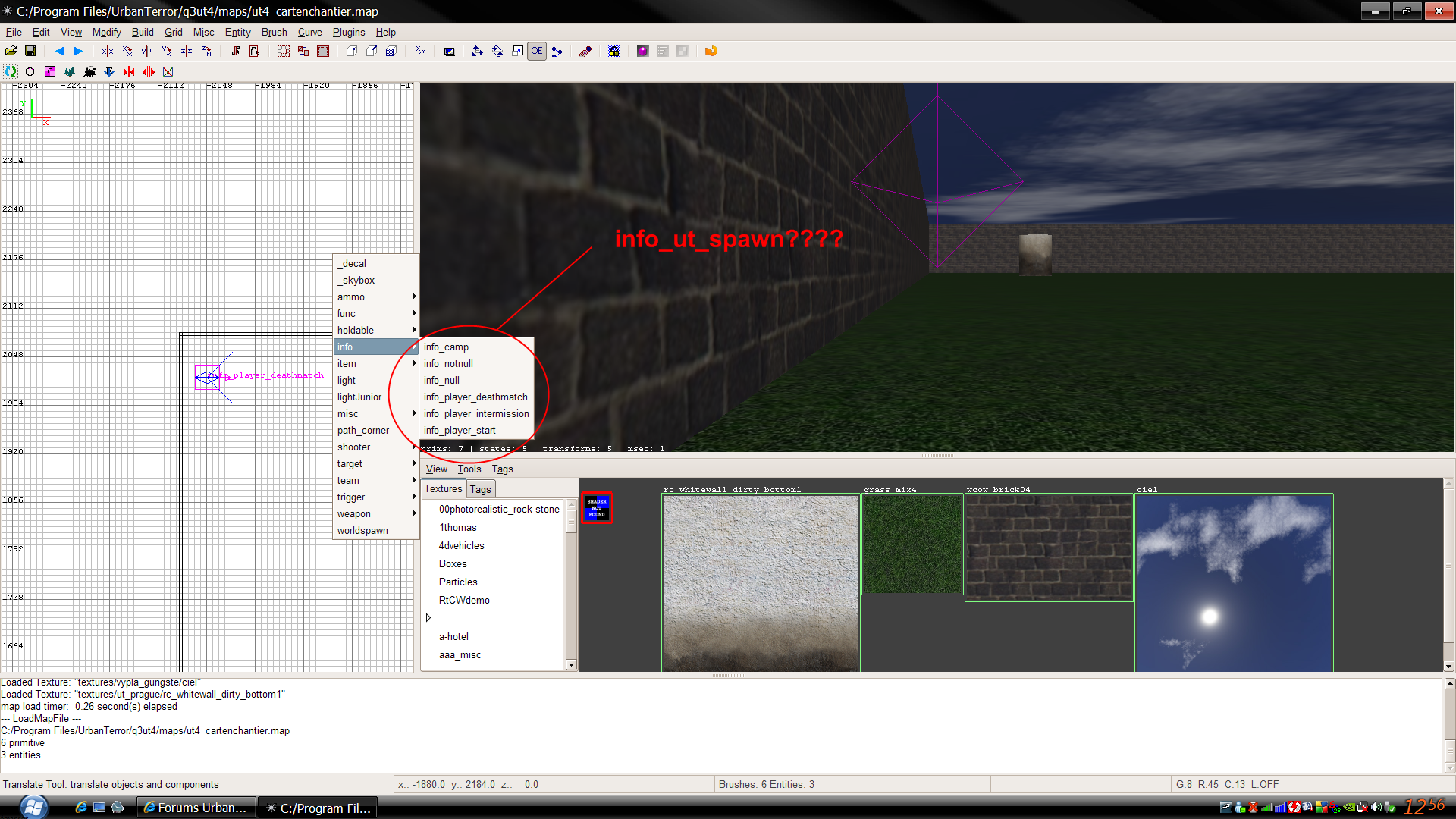Expand the holdable entity submenu
Image resolution: width=1456 pixels, height=819 pixels.
pos(376,330)
